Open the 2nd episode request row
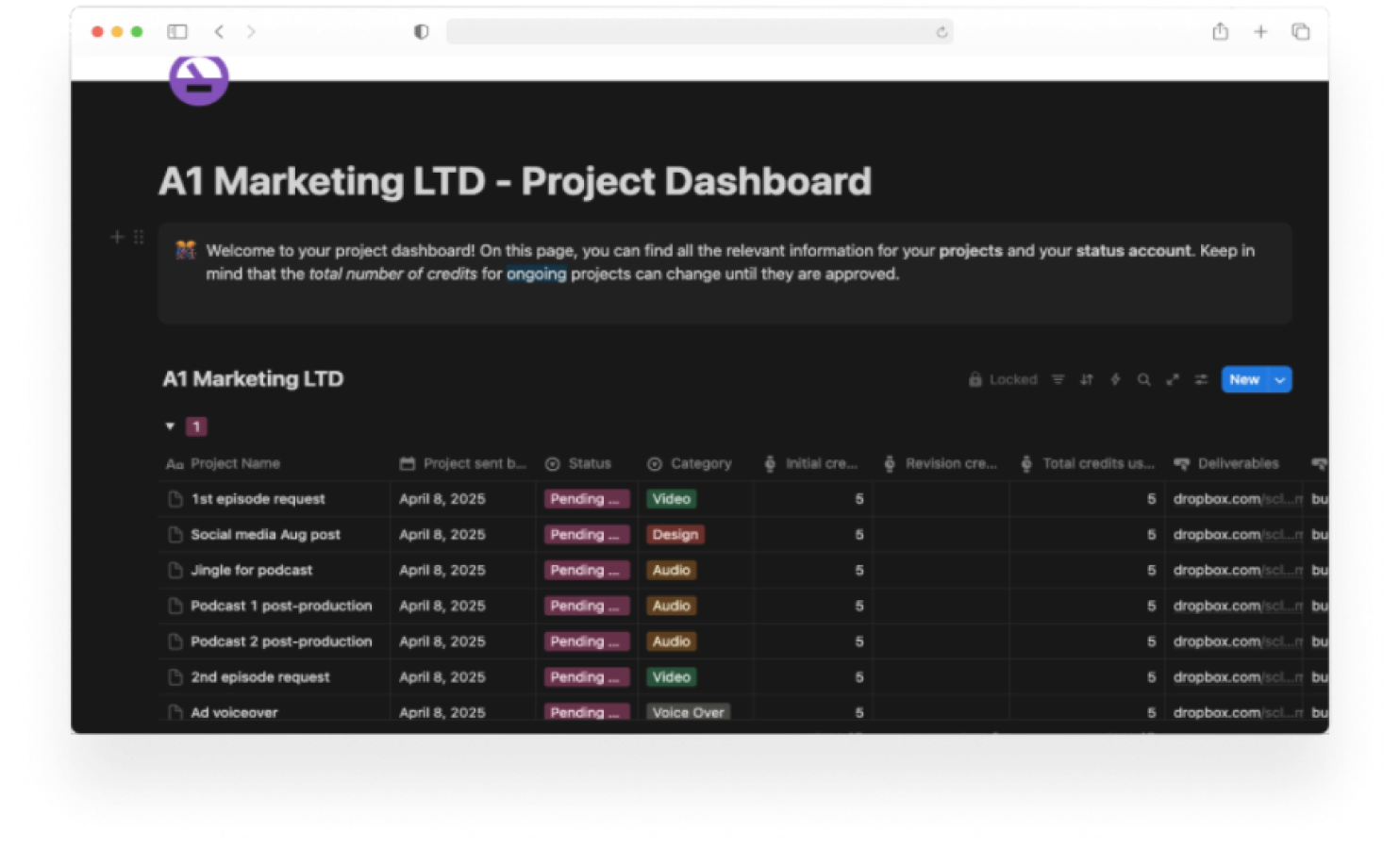Image resolution: width=1400 pixels, height=849 pixels. (260, 677)
